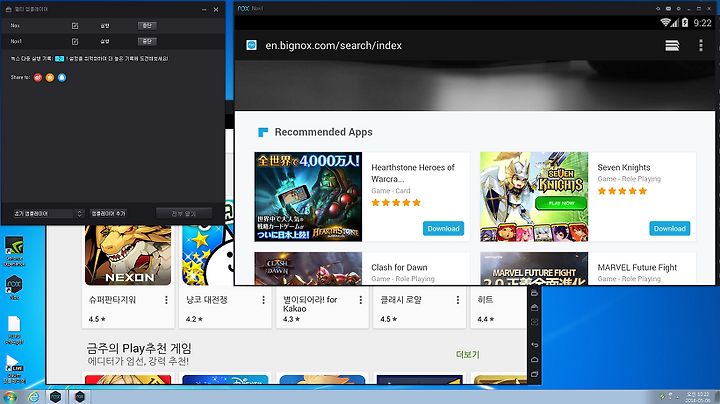Click the Clash for Dawn title
This screenshot has height=404, width=720.
399,267
